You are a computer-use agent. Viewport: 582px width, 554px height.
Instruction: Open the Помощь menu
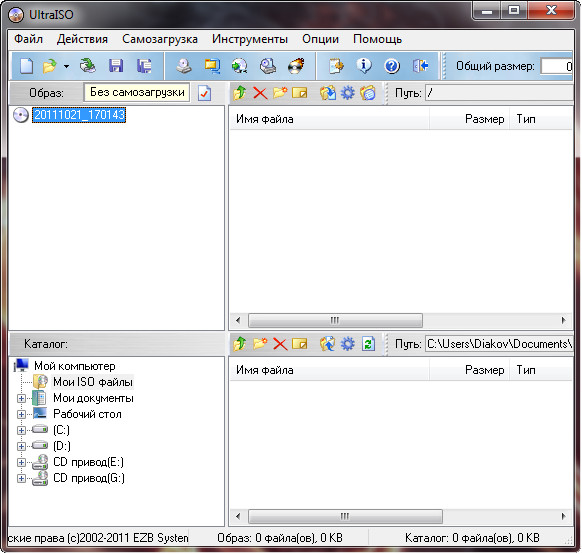[377, 39]
